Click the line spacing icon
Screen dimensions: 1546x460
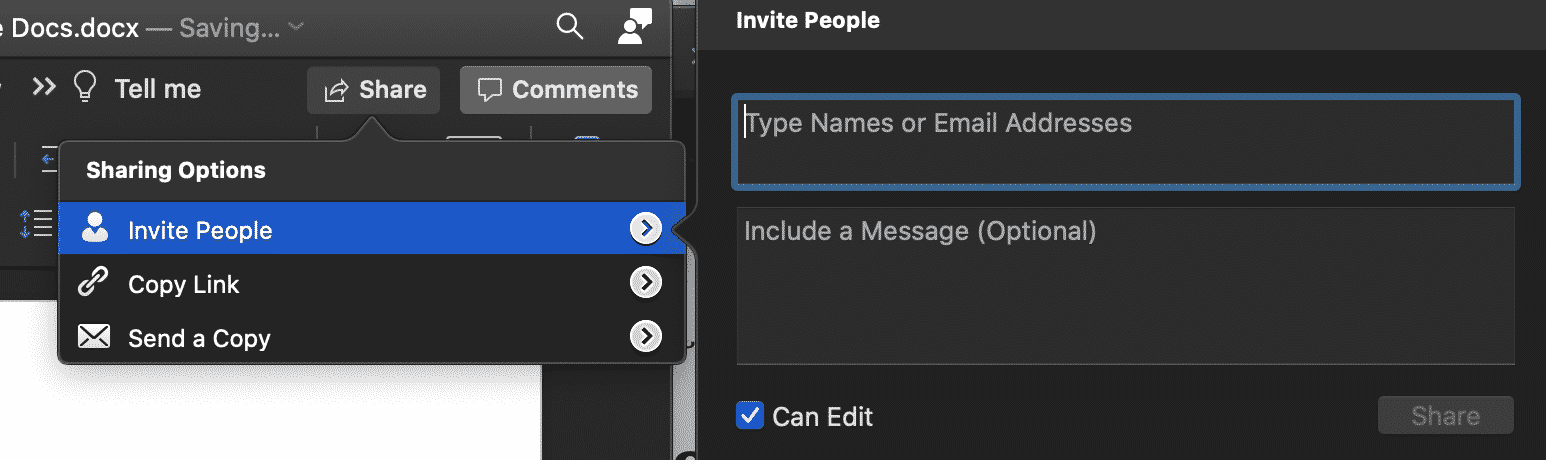coord(36,222)
